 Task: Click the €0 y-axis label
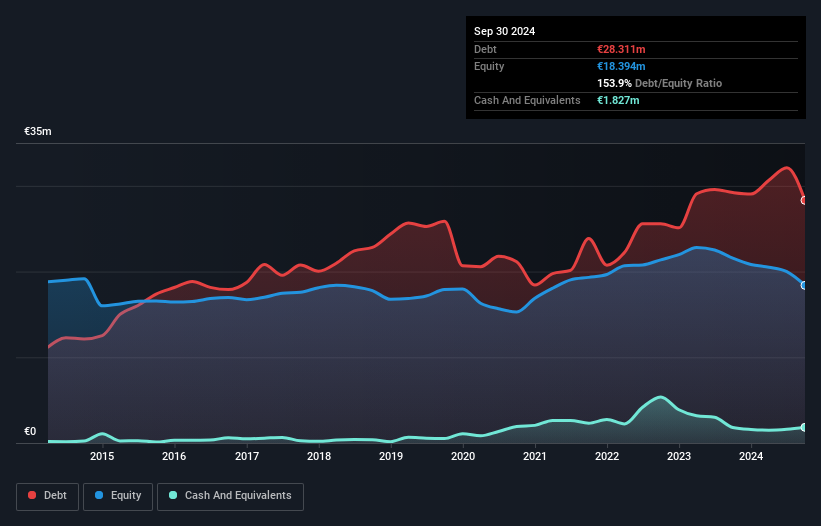point(30,431)
